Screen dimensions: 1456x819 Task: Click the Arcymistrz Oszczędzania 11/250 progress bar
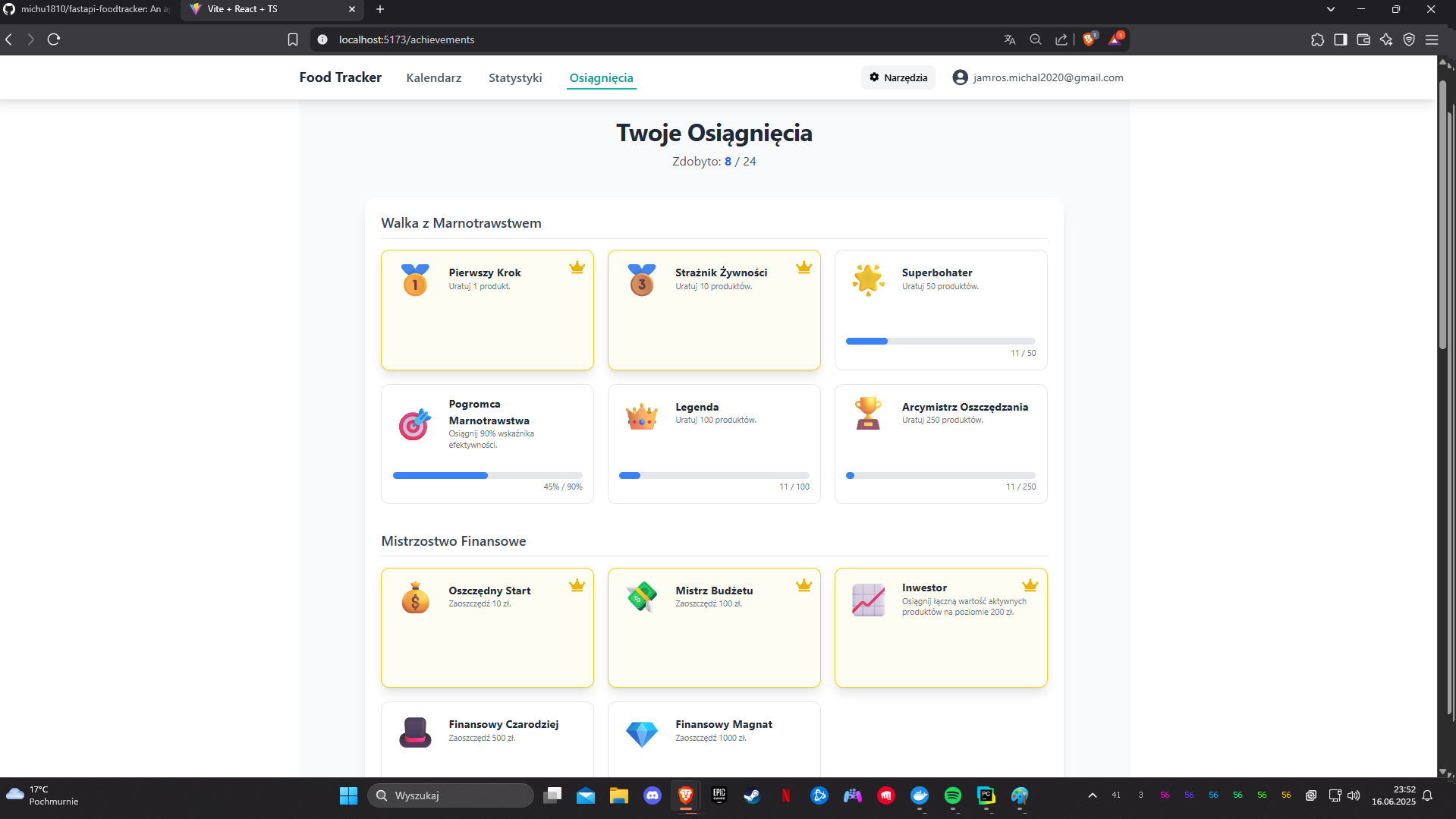(941, 475)
